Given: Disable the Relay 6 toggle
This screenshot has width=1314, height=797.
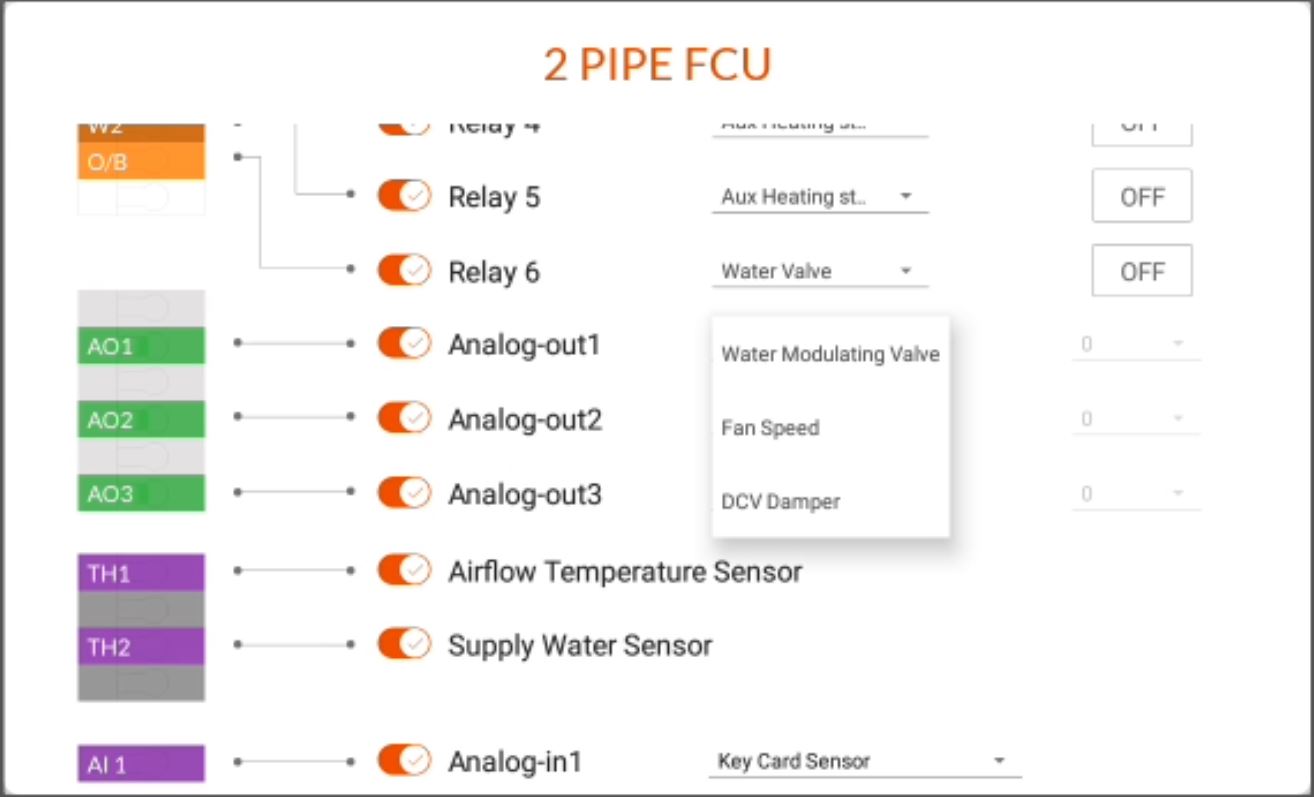Looking at the screenshot, I should (x=404, y=270).
